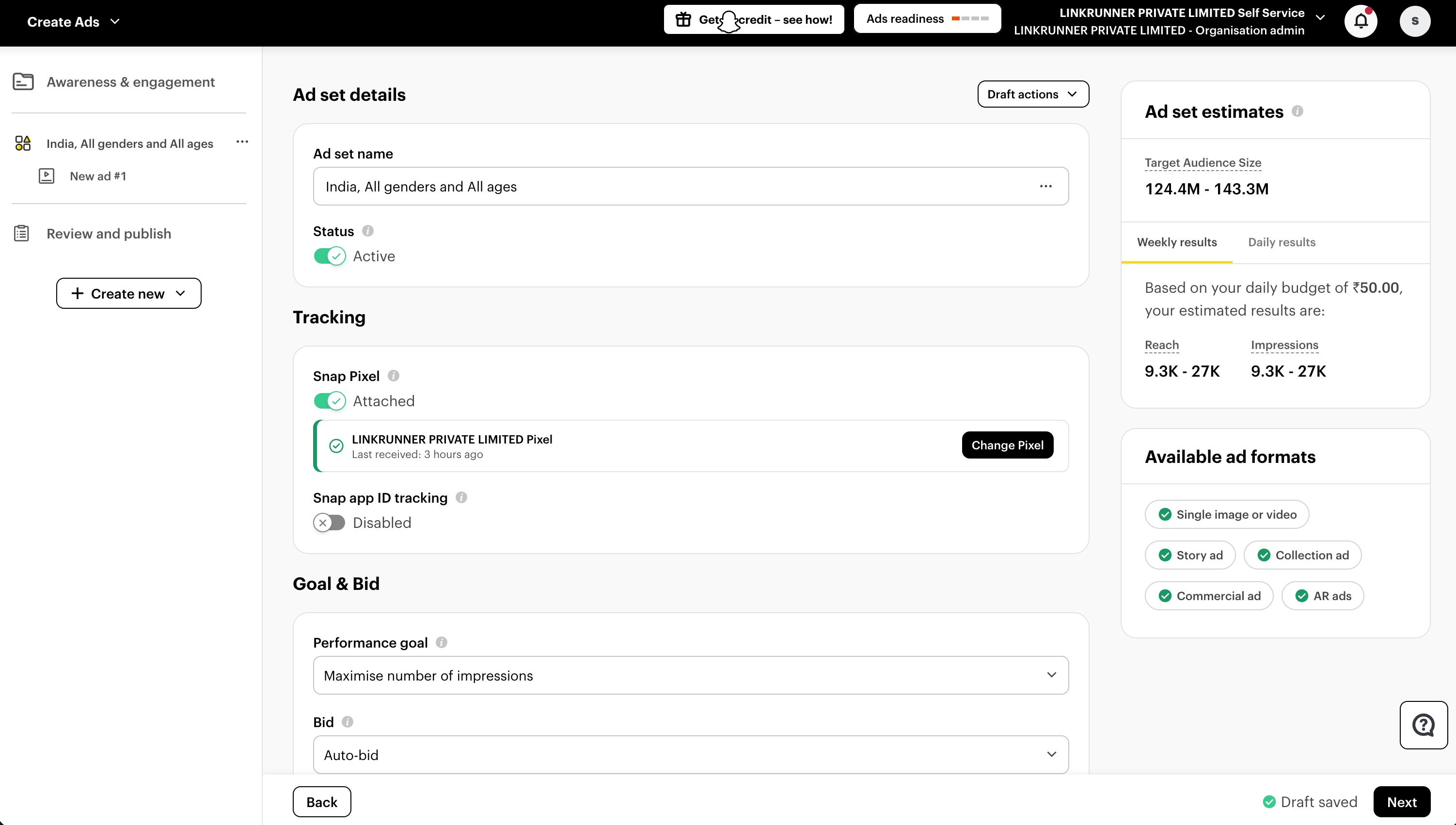
Task: Click the Awareness & engagement folder icon
Action: (x=23, y=81)
